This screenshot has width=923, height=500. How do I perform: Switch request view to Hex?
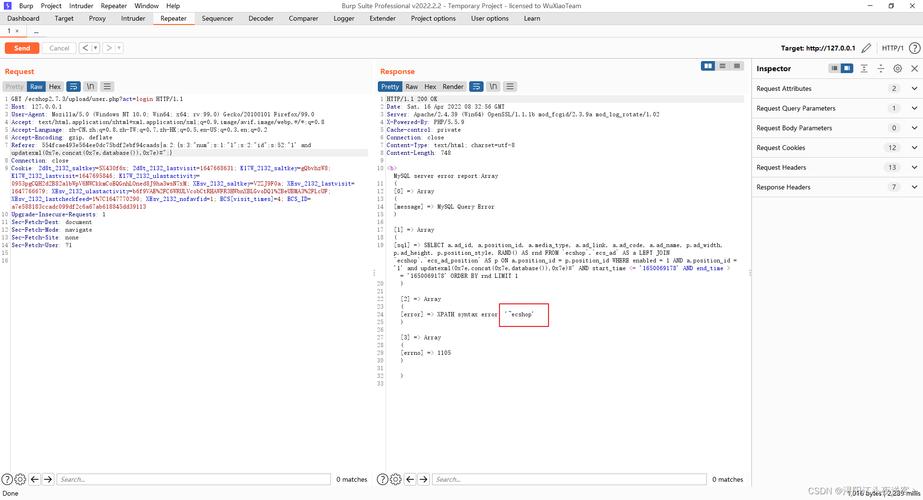tap(54, 87)
